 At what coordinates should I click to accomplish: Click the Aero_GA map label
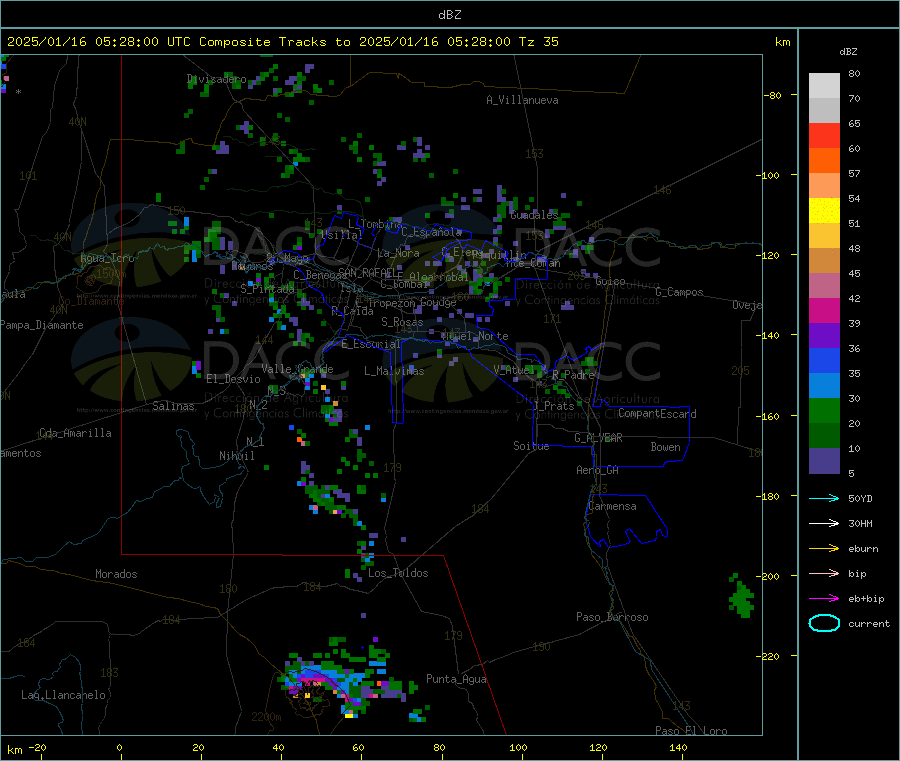point(597,470)
